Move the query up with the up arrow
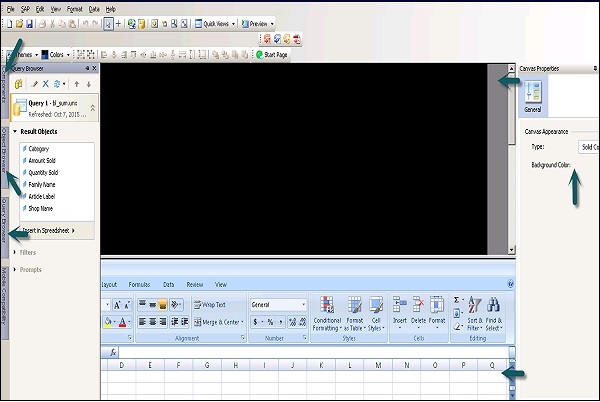Viewport: 600px width, 402px height. pyautogui.click(x=77, y=84)
